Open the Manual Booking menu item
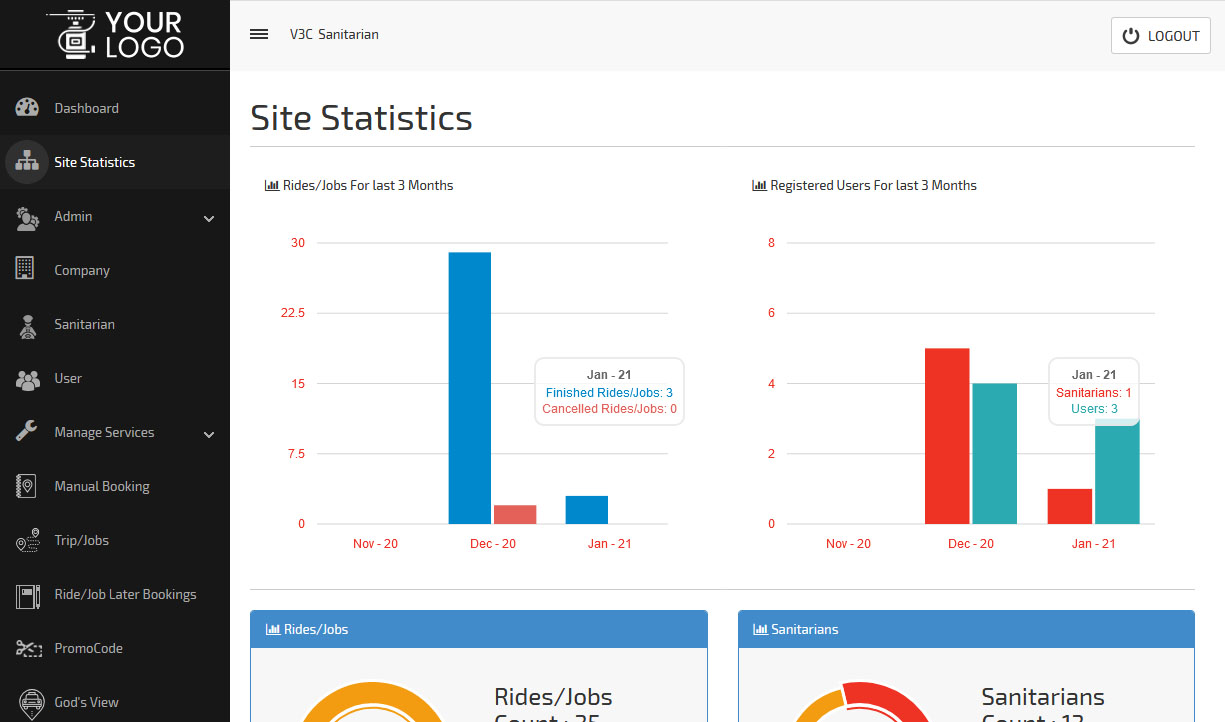The height and width of the screenshot is (722, 1225). (x=115, y=486)
